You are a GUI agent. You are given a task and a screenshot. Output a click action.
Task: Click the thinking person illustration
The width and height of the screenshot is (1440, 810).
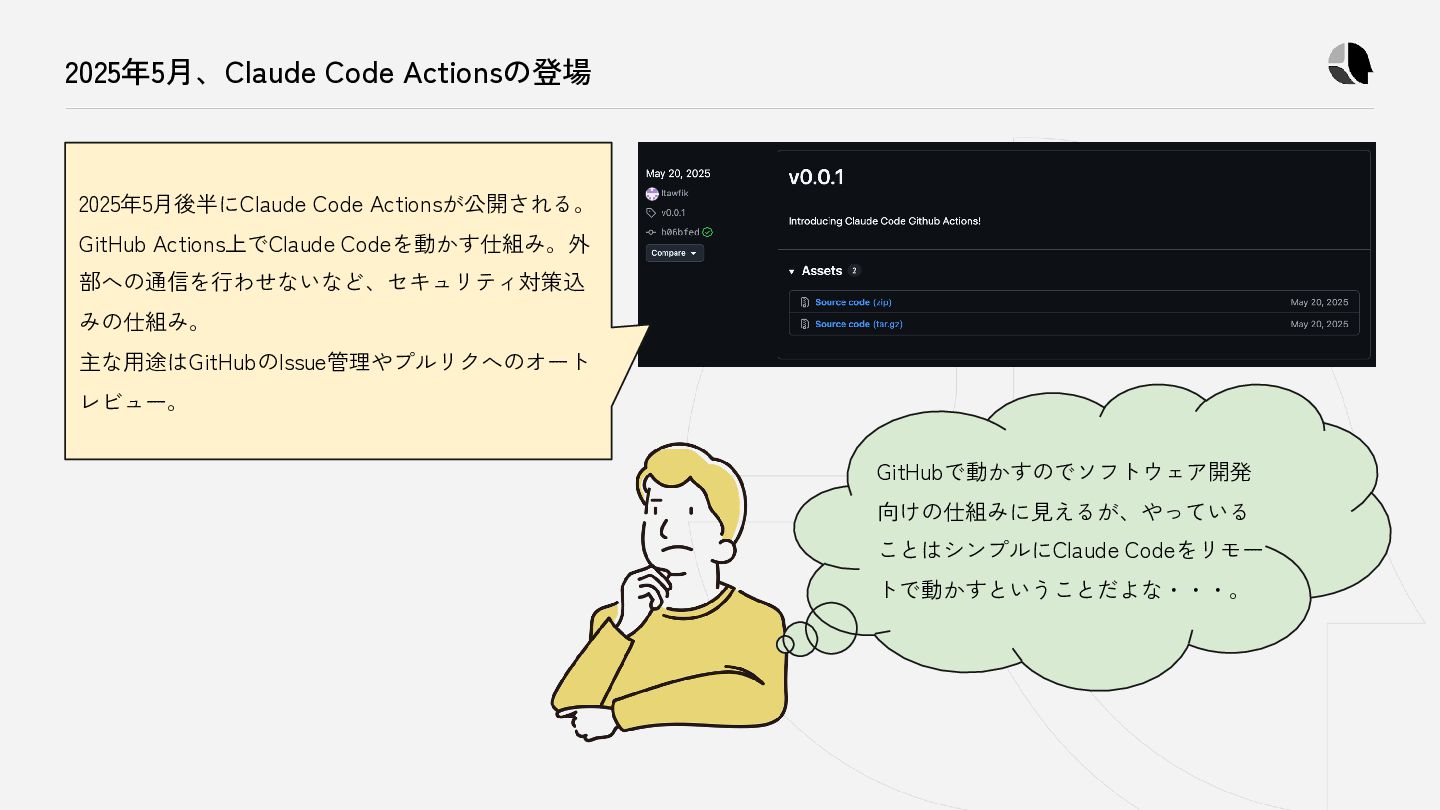coord(668,592)
